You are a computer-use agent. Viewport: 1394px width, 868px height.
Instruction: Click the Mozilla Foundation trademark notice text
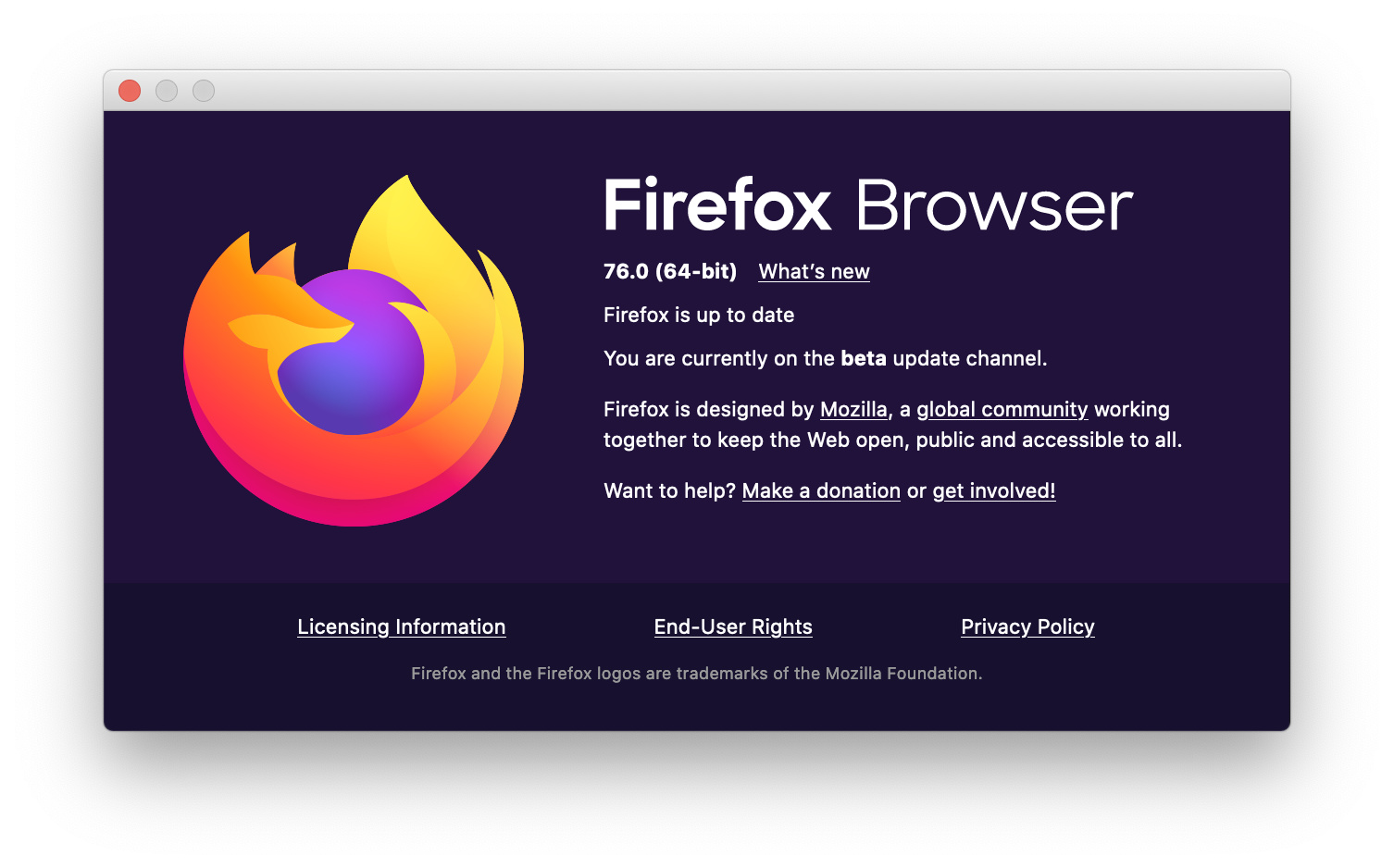(x=697, y=674)
